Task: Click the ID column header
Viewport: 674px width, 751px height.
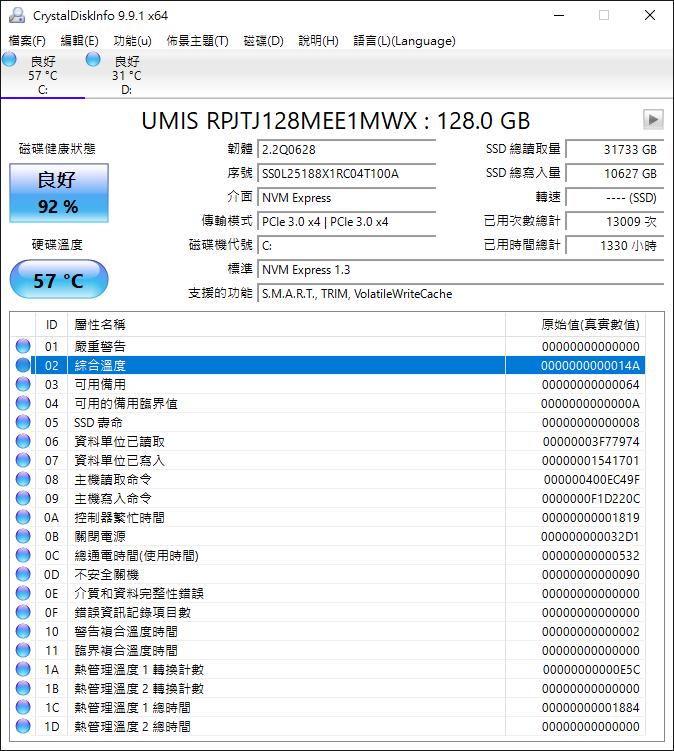Action: pos(52,325)
